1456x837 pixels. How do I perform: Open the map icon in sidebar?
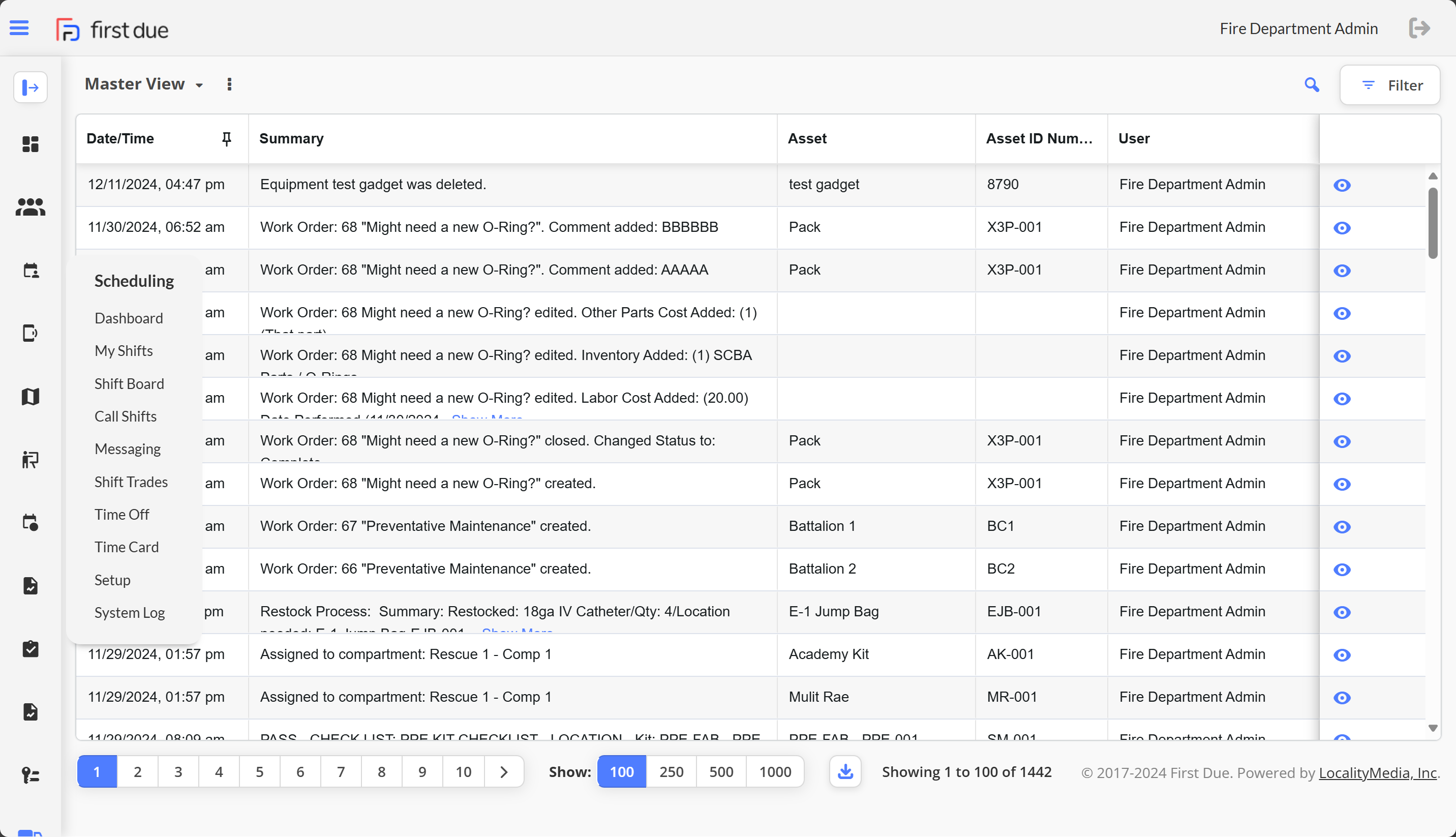click(x=31, y=396)
